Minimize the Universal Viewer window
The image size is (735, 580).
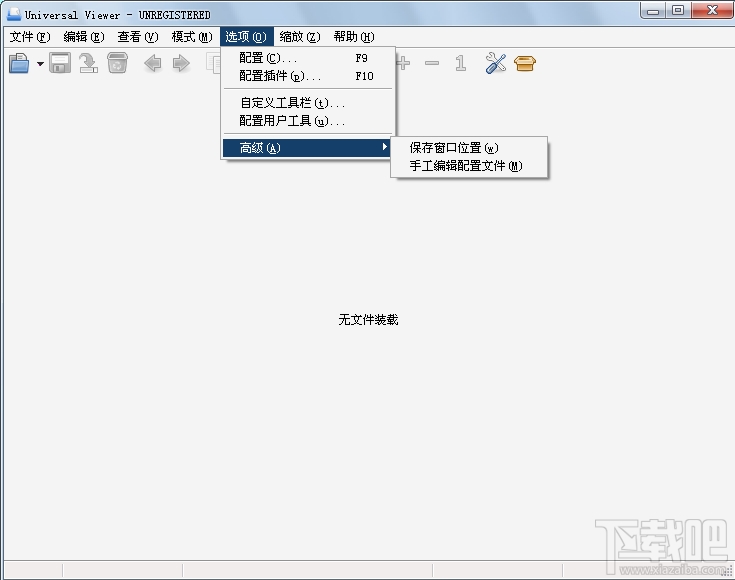[653, 10]
